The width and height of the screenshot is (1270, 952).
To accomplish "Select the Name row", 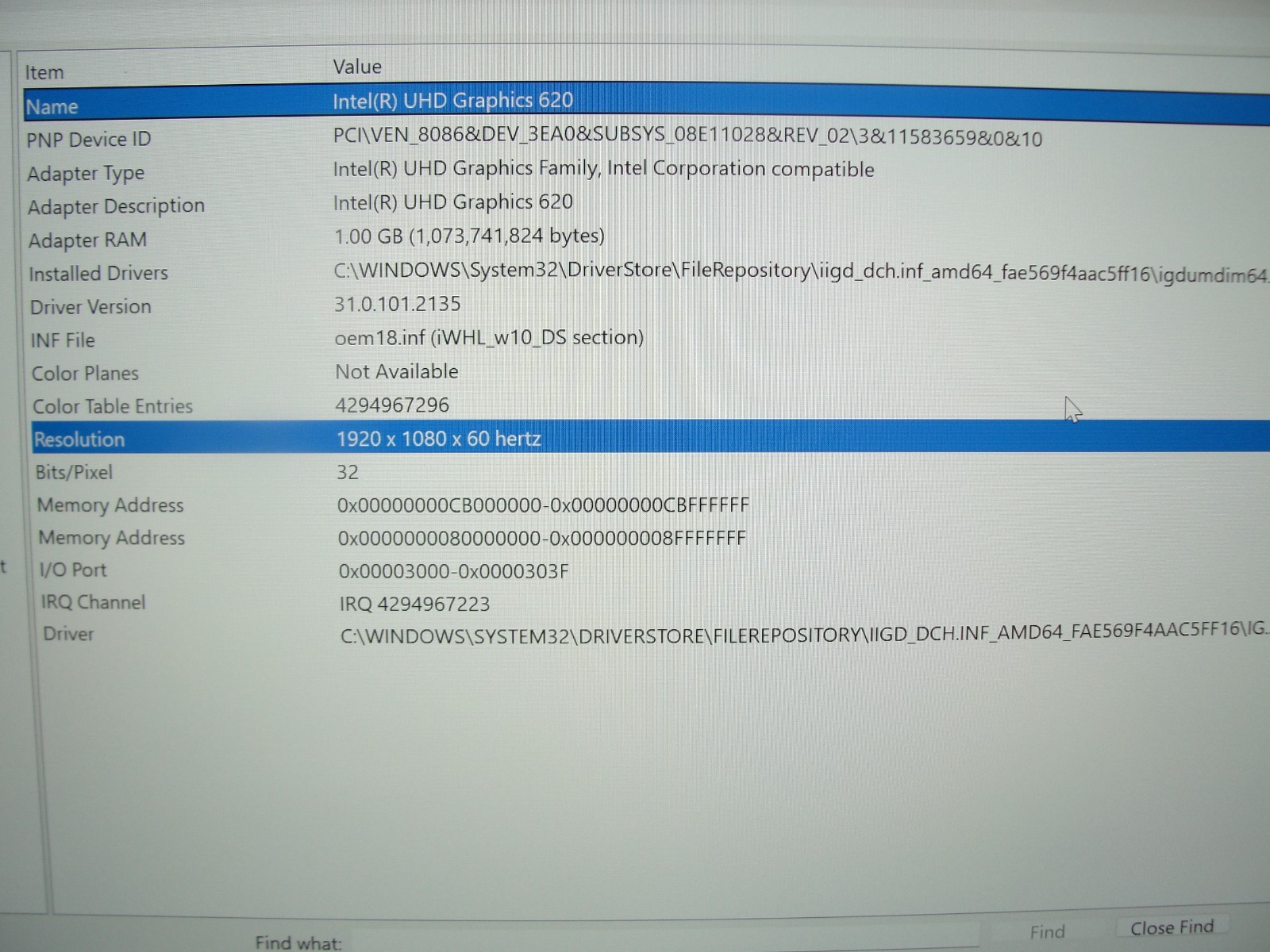I will (646, 103).
